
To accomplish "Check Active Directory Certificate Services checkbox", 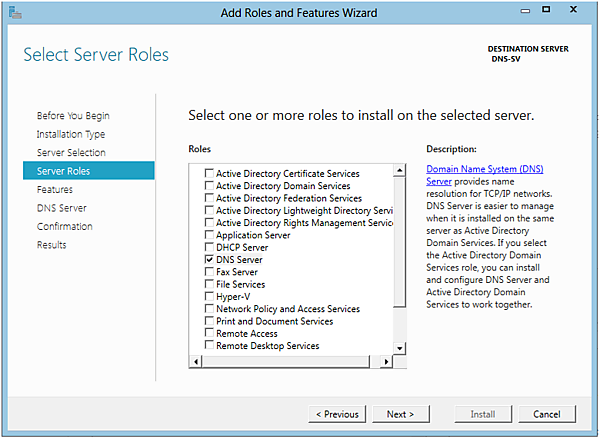I will [x=209, y=174].
